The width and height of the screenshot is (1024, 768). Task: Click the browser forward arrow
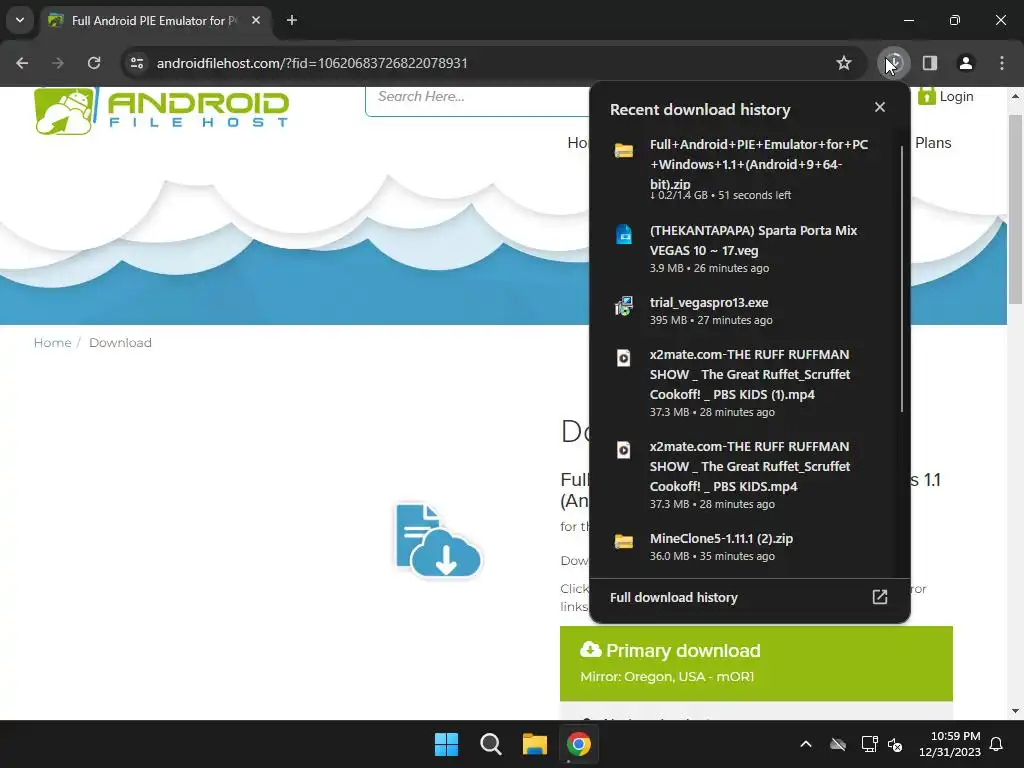(x=58, y=63)
